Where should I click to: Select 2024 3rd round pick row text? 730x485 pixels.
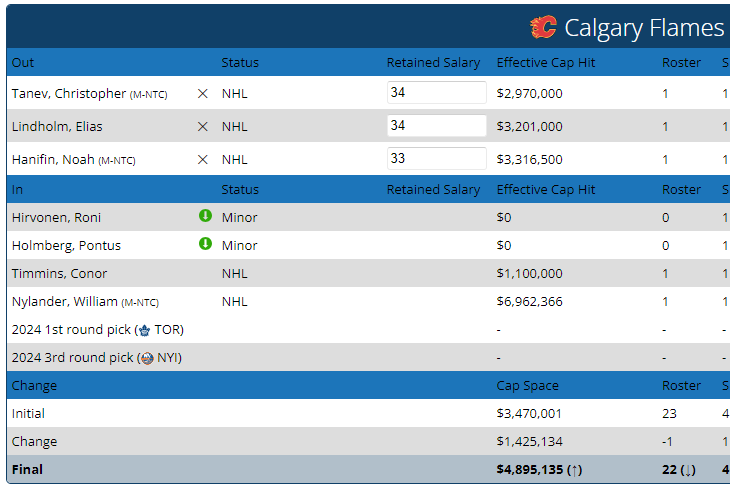(x=97, y=357)
